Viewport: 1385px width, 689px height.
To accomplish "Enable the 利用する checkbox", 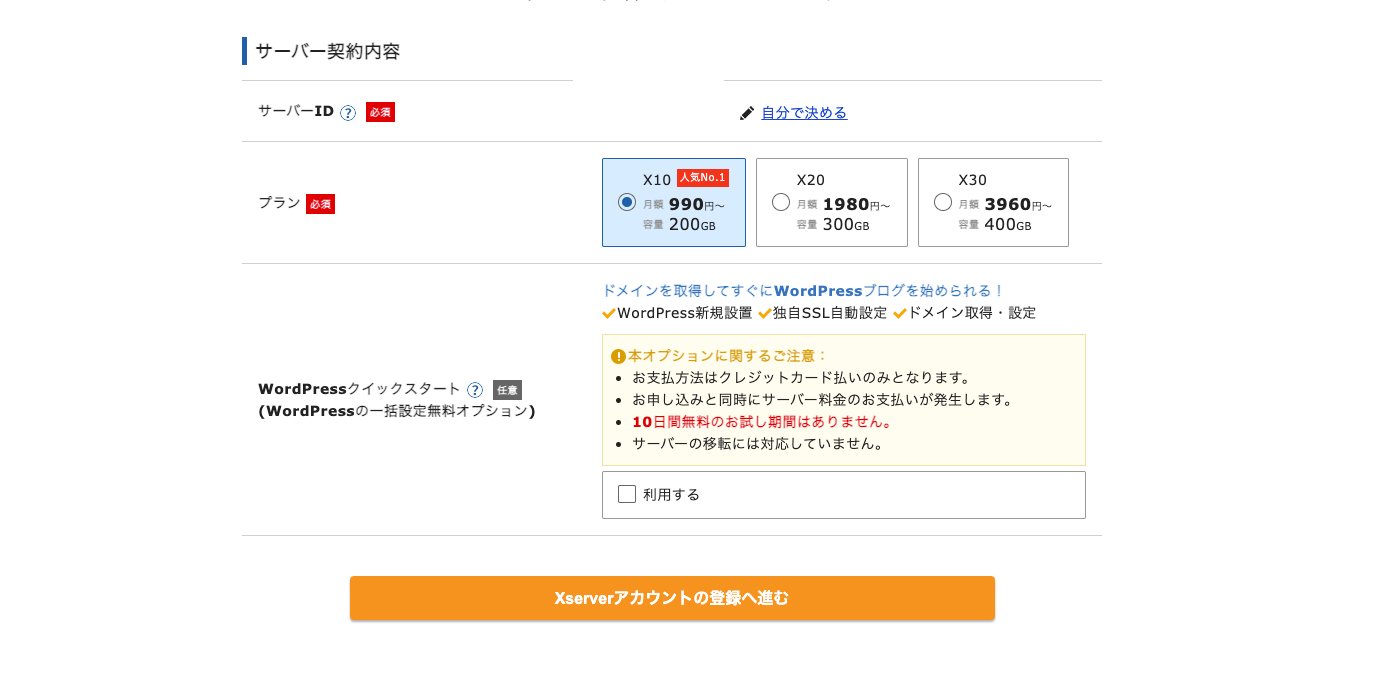I will click(627, 494).
